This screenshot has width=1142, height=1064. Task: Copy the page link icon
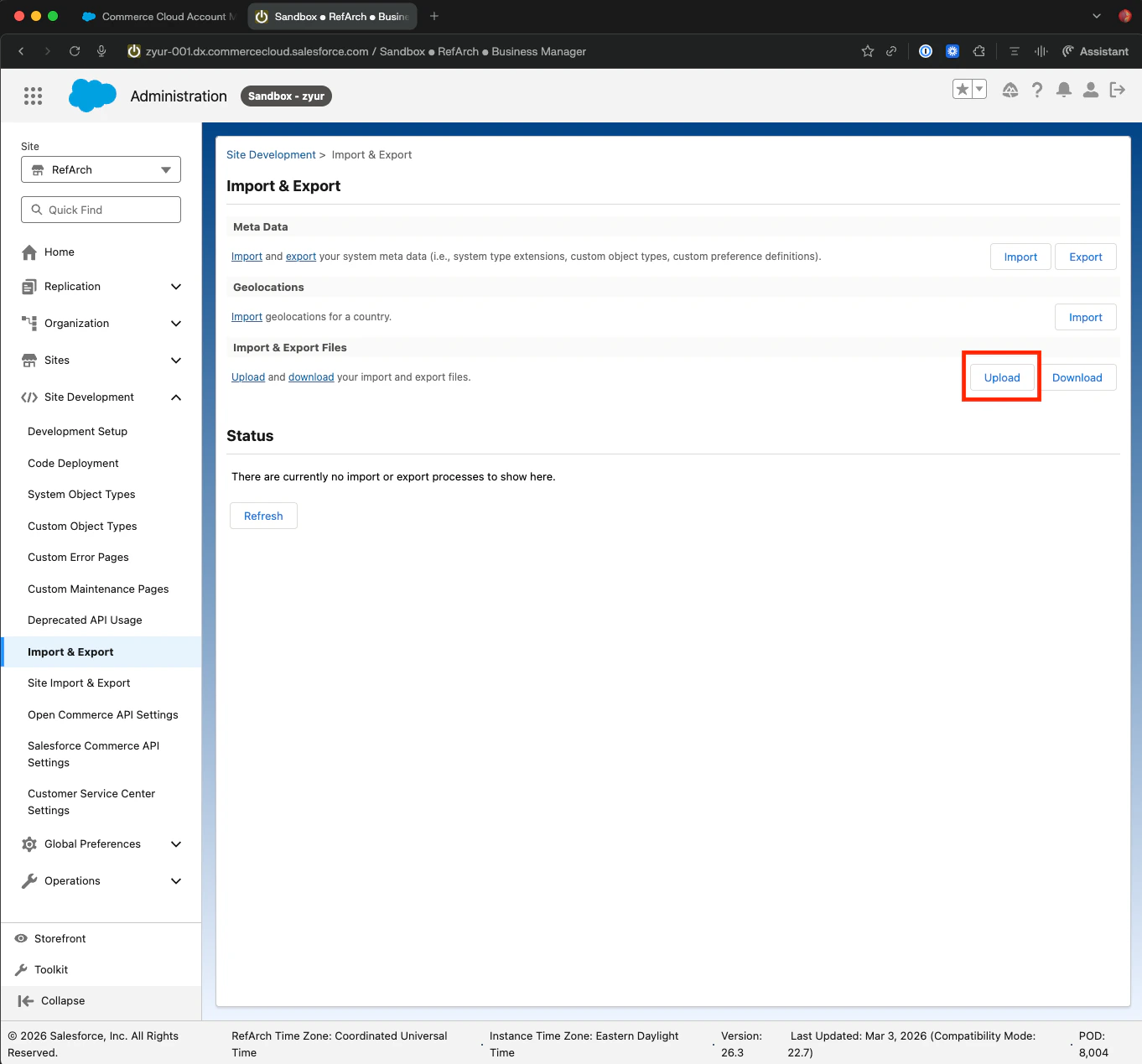coord(891,51)
